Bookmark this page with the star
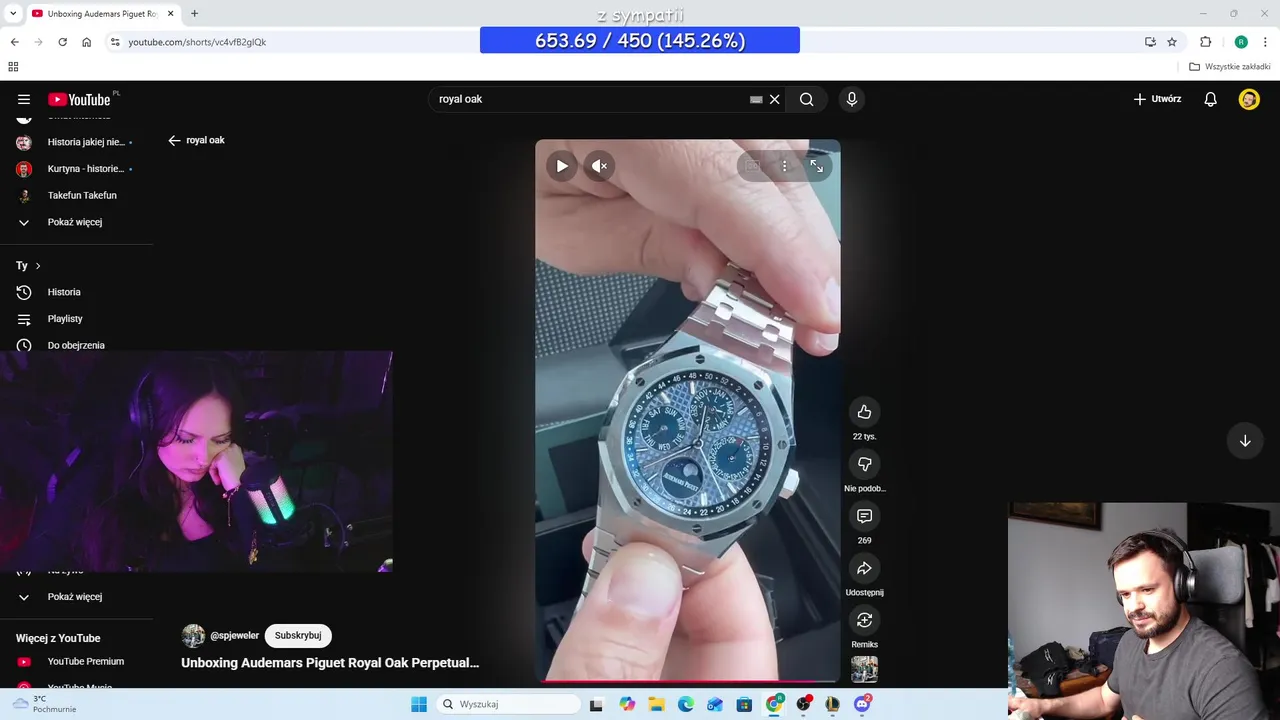The width and height of the screenshot is (1280, 720). click(x=1172, y=42)
